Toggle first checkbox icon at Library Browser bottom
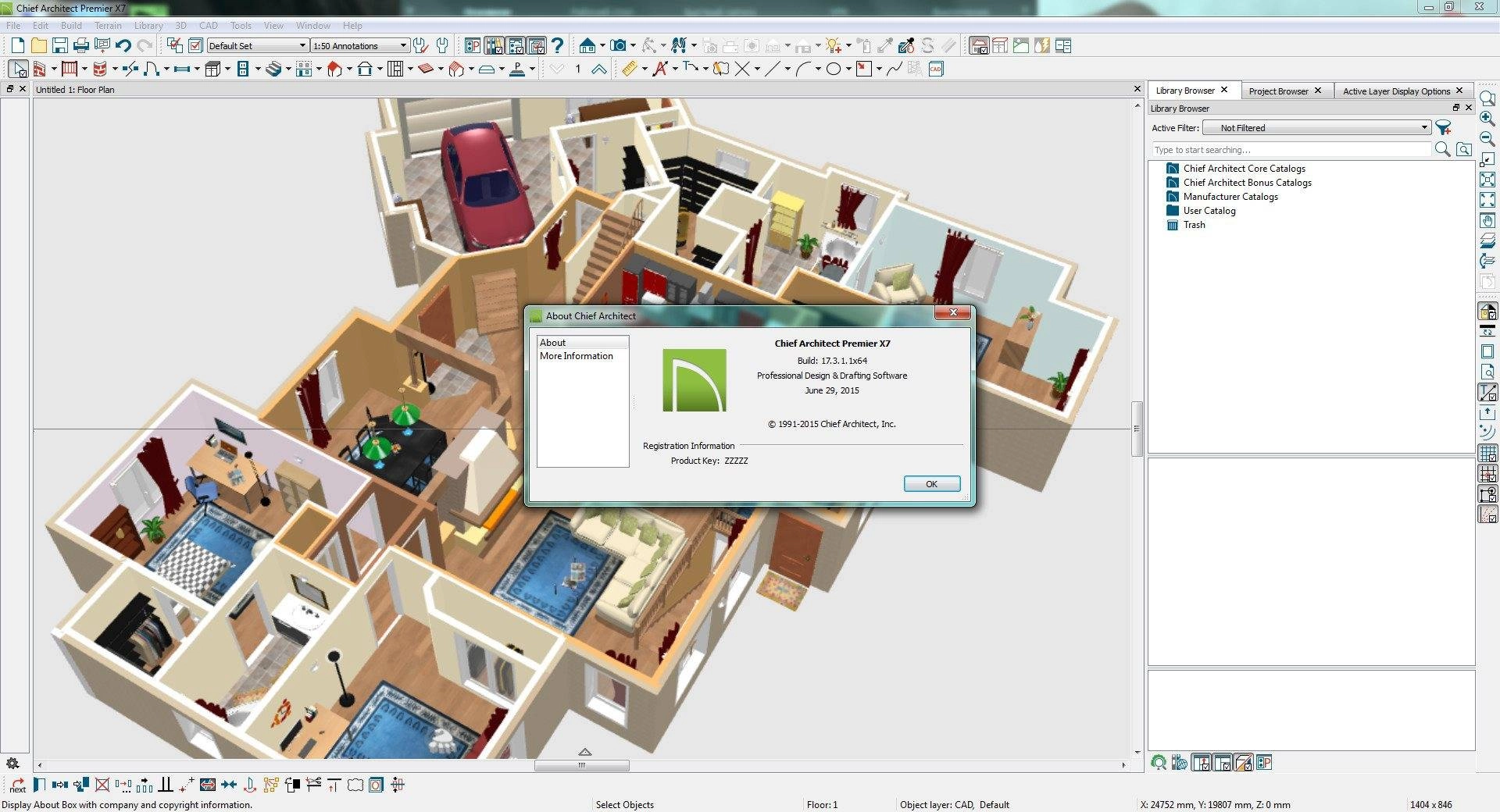 (x=1202, y=763)
